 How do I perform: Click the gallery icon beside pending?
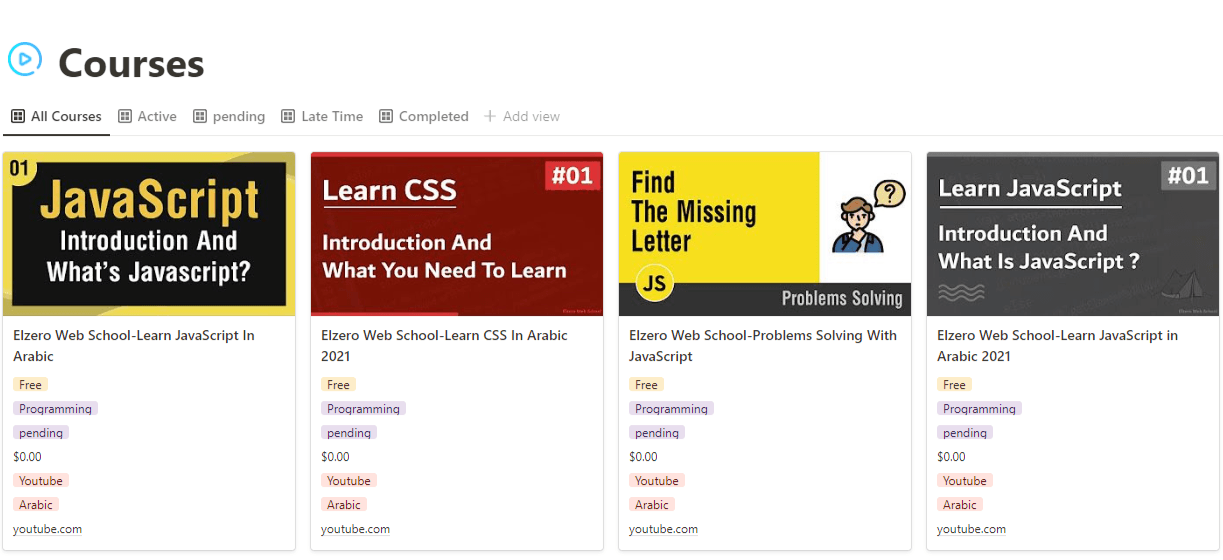click(200, 116)
